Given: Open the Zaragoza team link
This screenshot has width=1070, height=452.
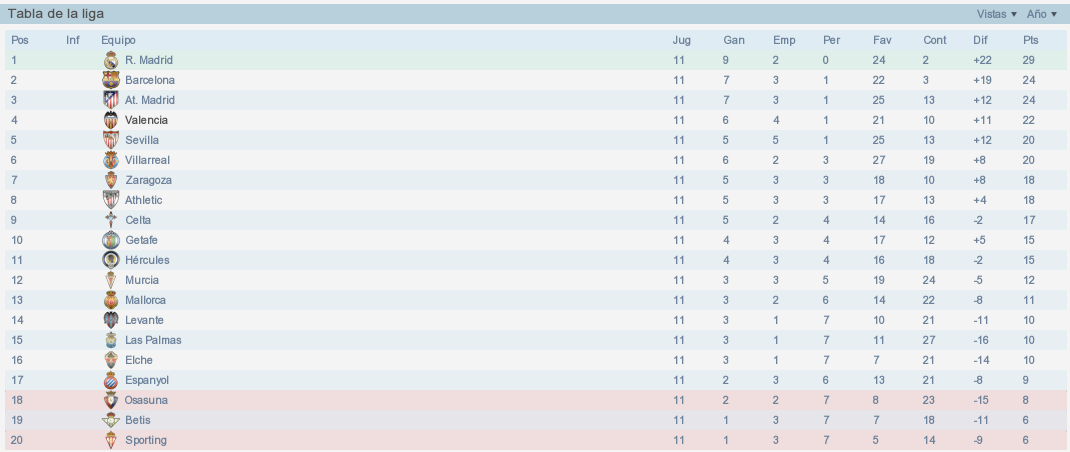Looking at the screenshot, I should [x=148, y=180].
